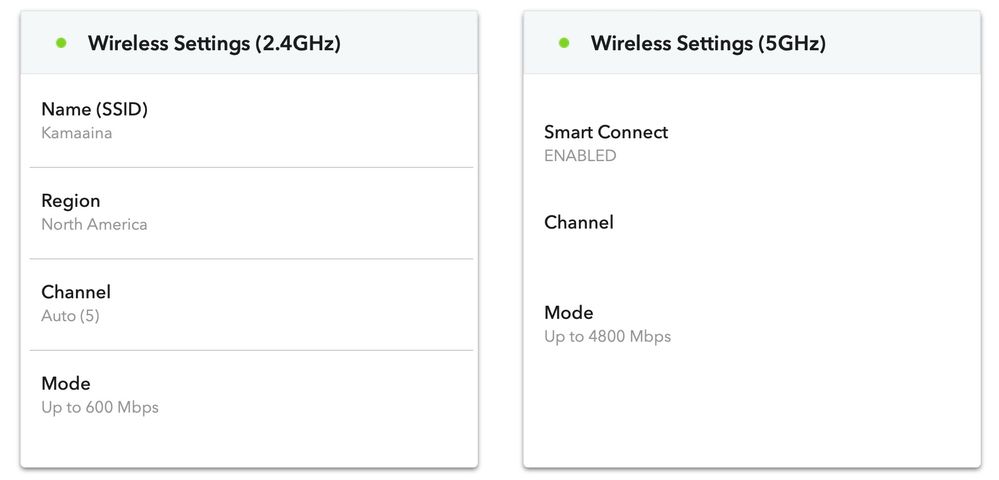999x480 pixels.
Task: Select the Channel label in 2.4GHz panel
Action: [76, 292]
